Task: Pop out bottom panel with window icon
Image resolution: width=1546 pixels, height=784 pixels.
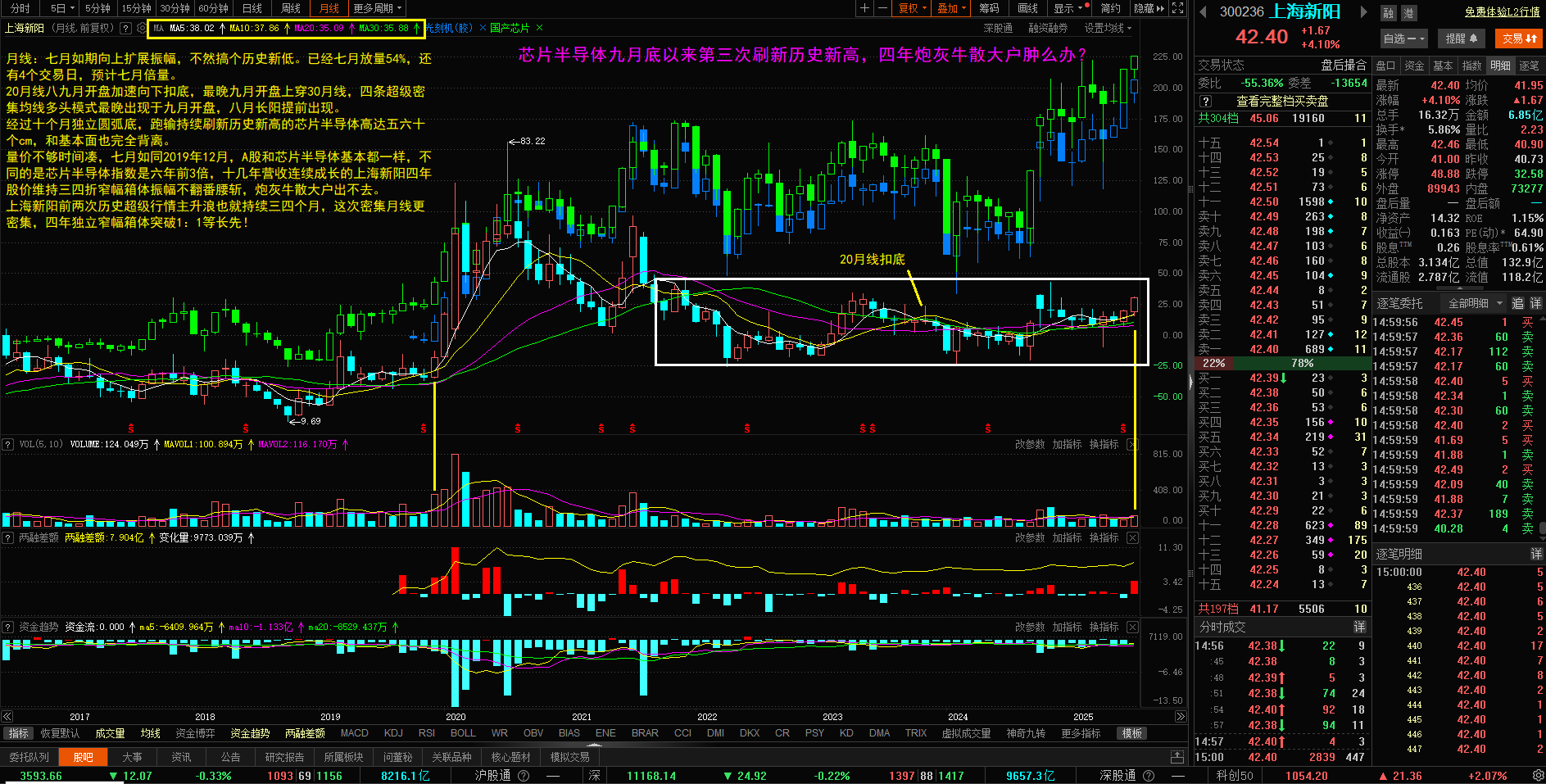Action: click(1177, 757)
